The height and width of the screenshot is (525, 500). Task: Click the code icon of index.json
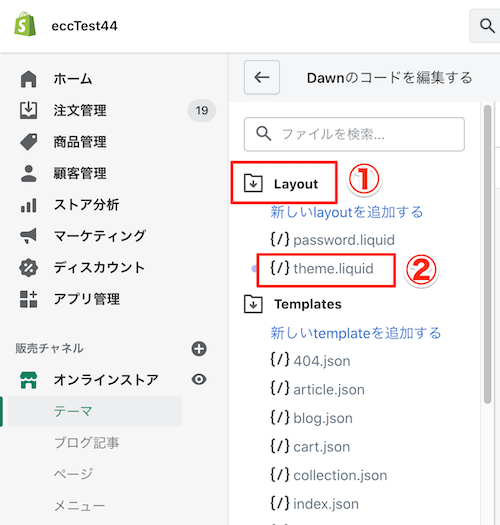pos(280,503)
